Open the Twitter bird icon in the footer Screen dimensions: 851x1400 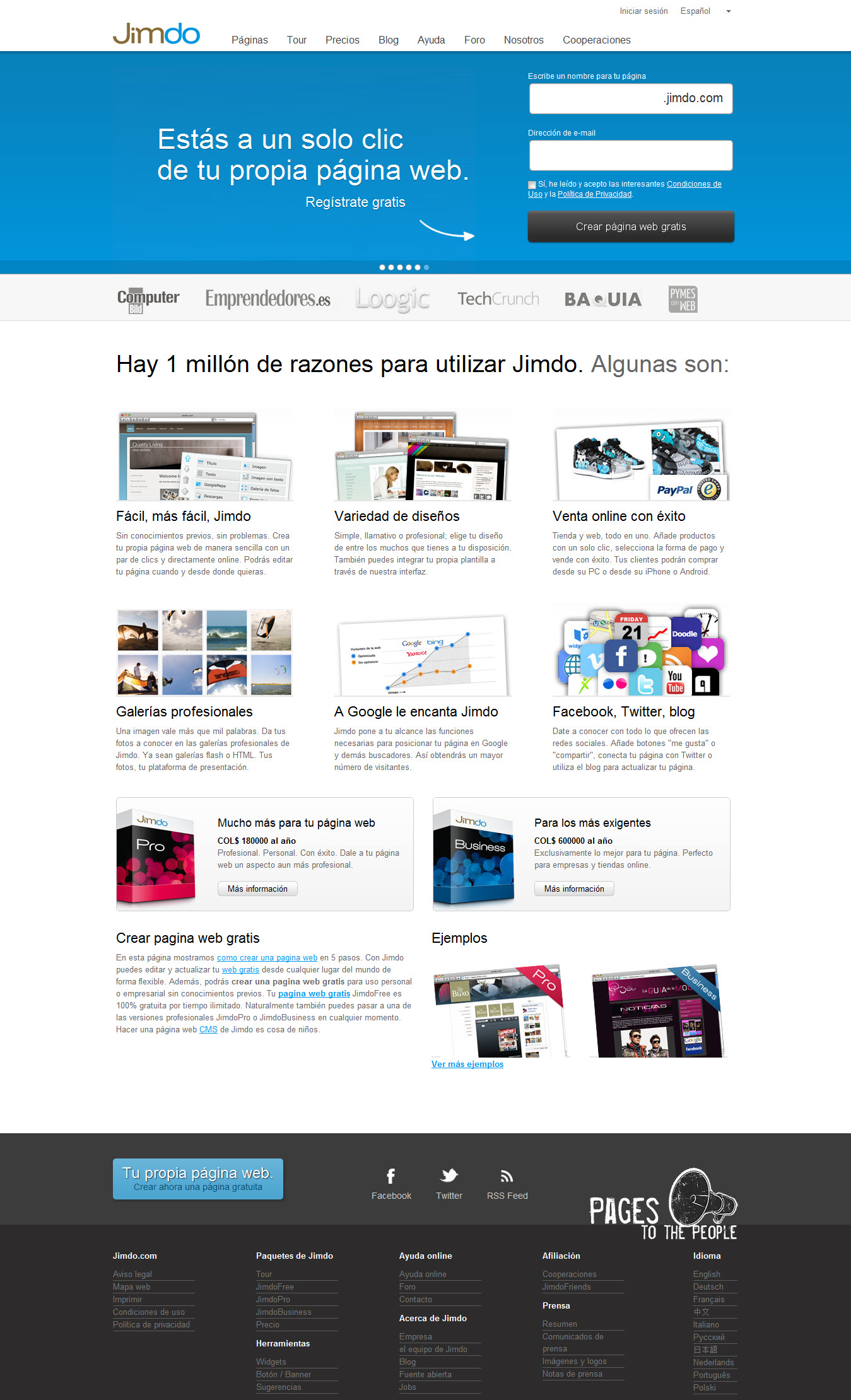[449, 1175]
